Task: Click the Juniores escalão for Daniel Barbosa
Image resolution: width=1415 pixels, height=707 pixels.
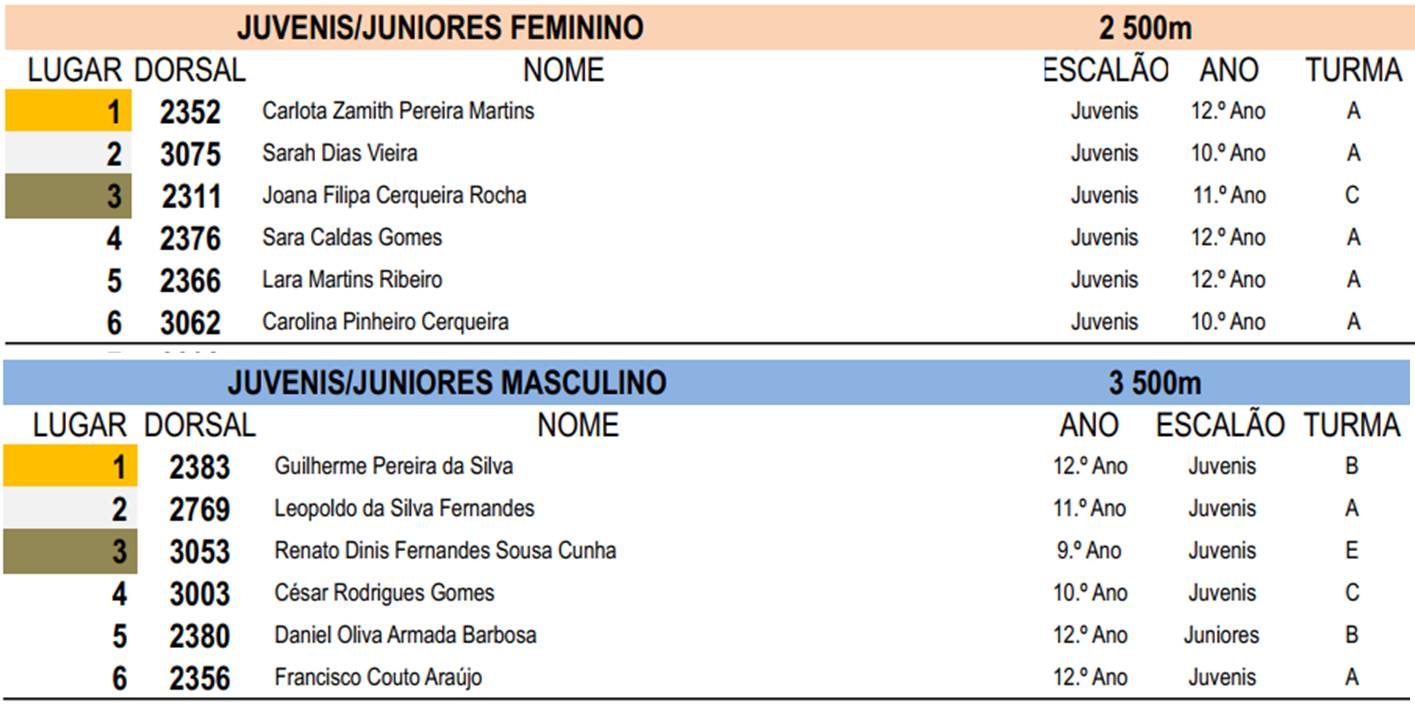Action: (1221, 635)
